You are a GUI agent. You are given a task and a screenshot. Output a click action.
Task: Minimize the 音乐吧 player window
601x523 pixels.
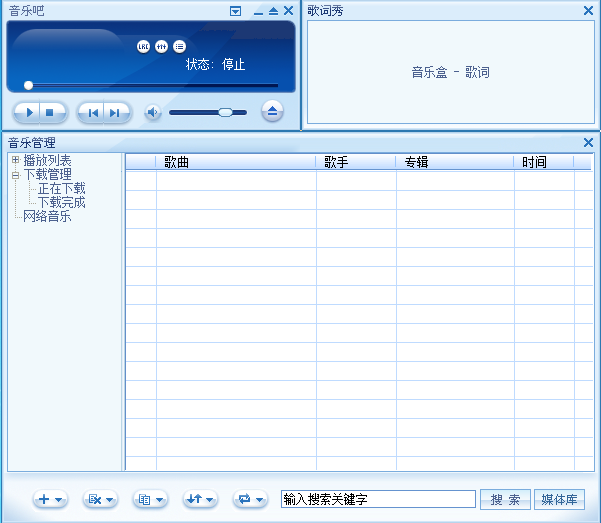[258, 13]
